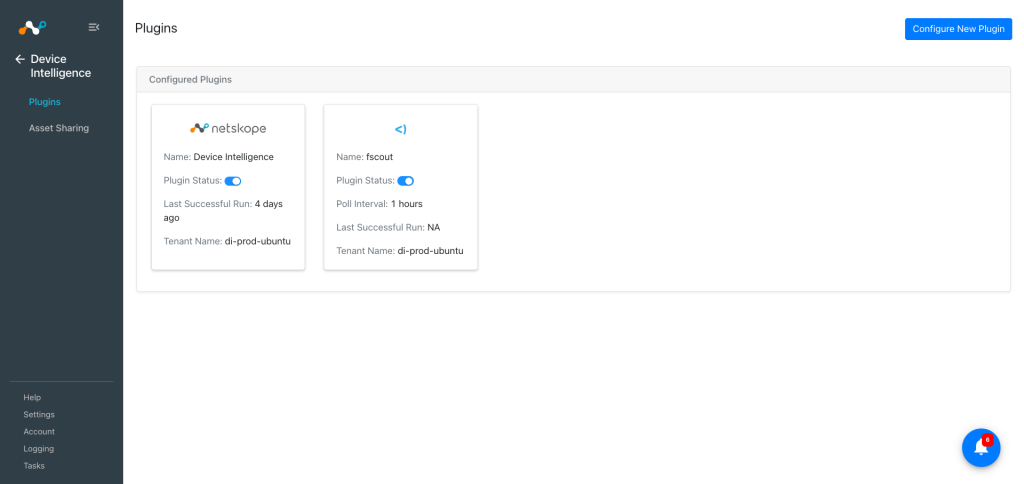Toggle fscout plugin status switch
Image resolution: width=1024 pixels, height=484 pixels.
click(406, 181)
